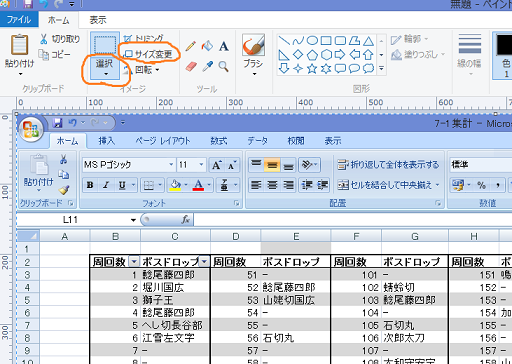Toggle Italic (I) in Excel font group
512x364 pixels.
tap(106, 185)
